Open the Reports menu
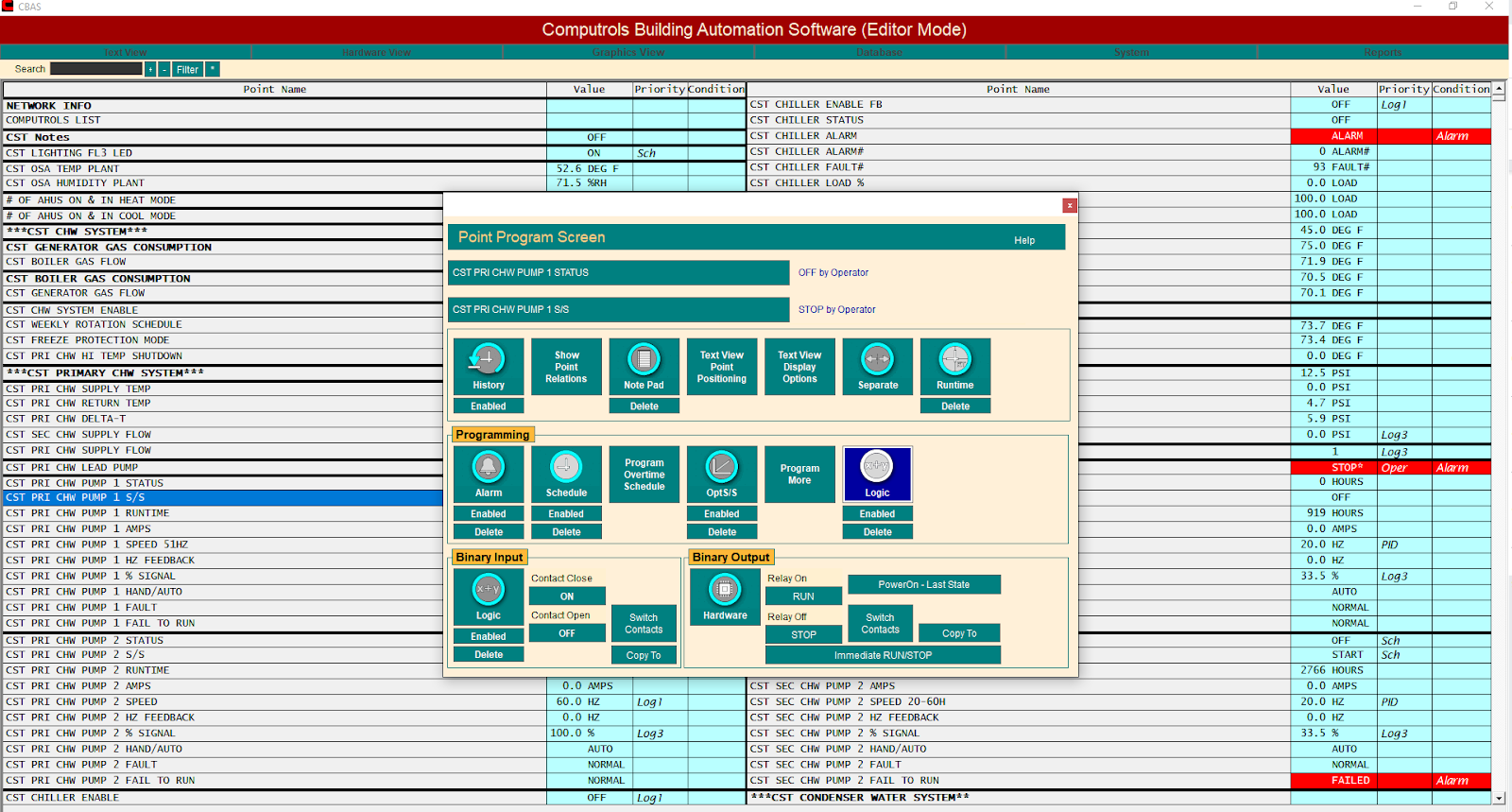 pyautogui.click(x=1383, y=52)
